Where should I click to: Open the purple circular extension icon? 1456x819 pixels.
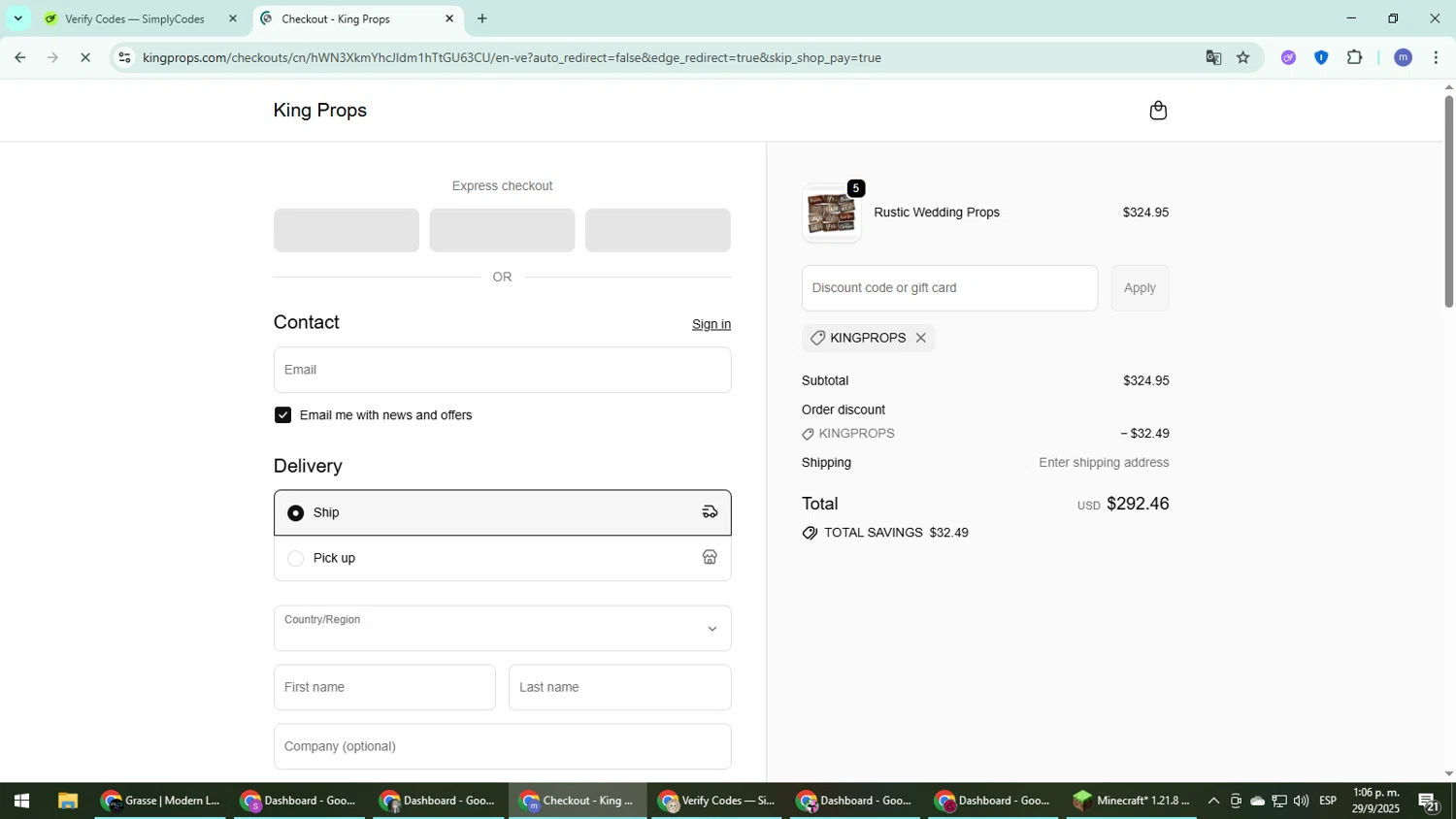tap(1288, 58)
